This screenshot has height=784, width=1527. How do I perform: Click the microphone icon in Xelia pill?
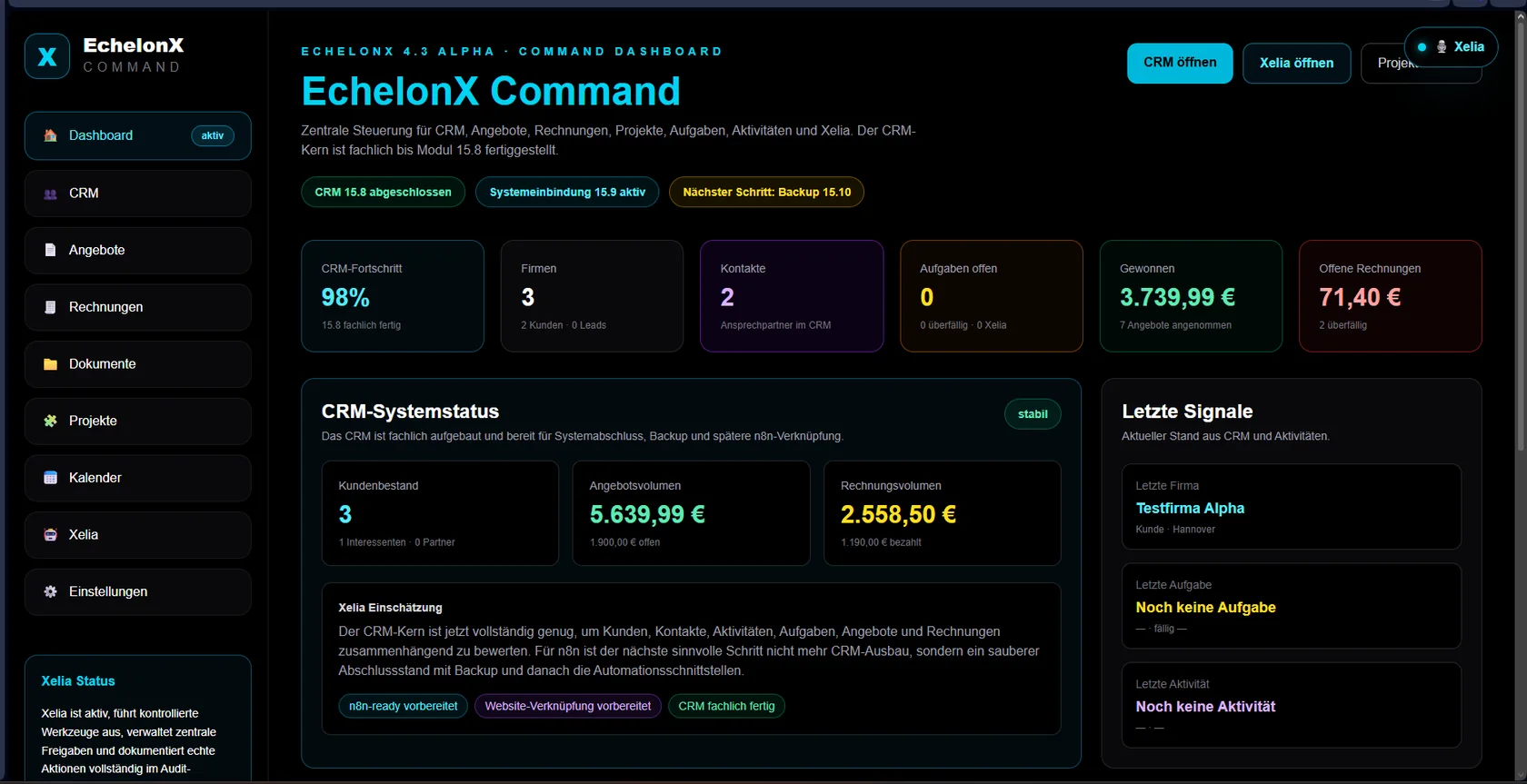(1442, 47)
